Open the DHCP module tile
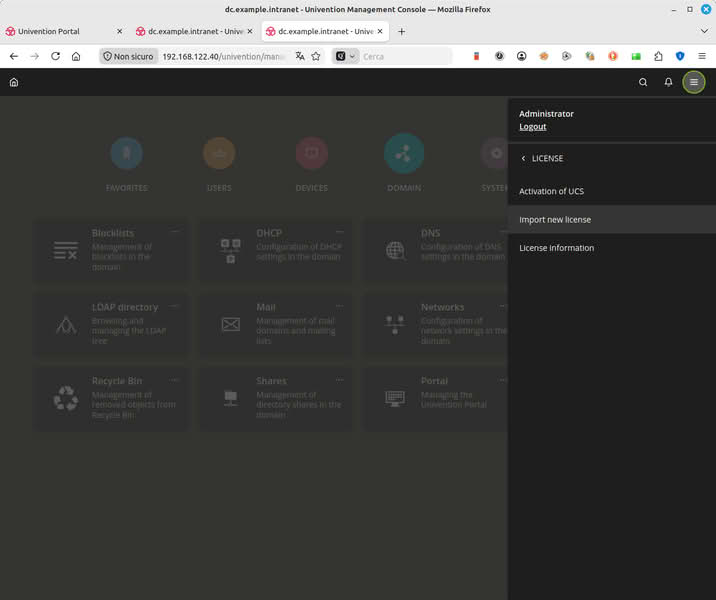 click(276, 250)
